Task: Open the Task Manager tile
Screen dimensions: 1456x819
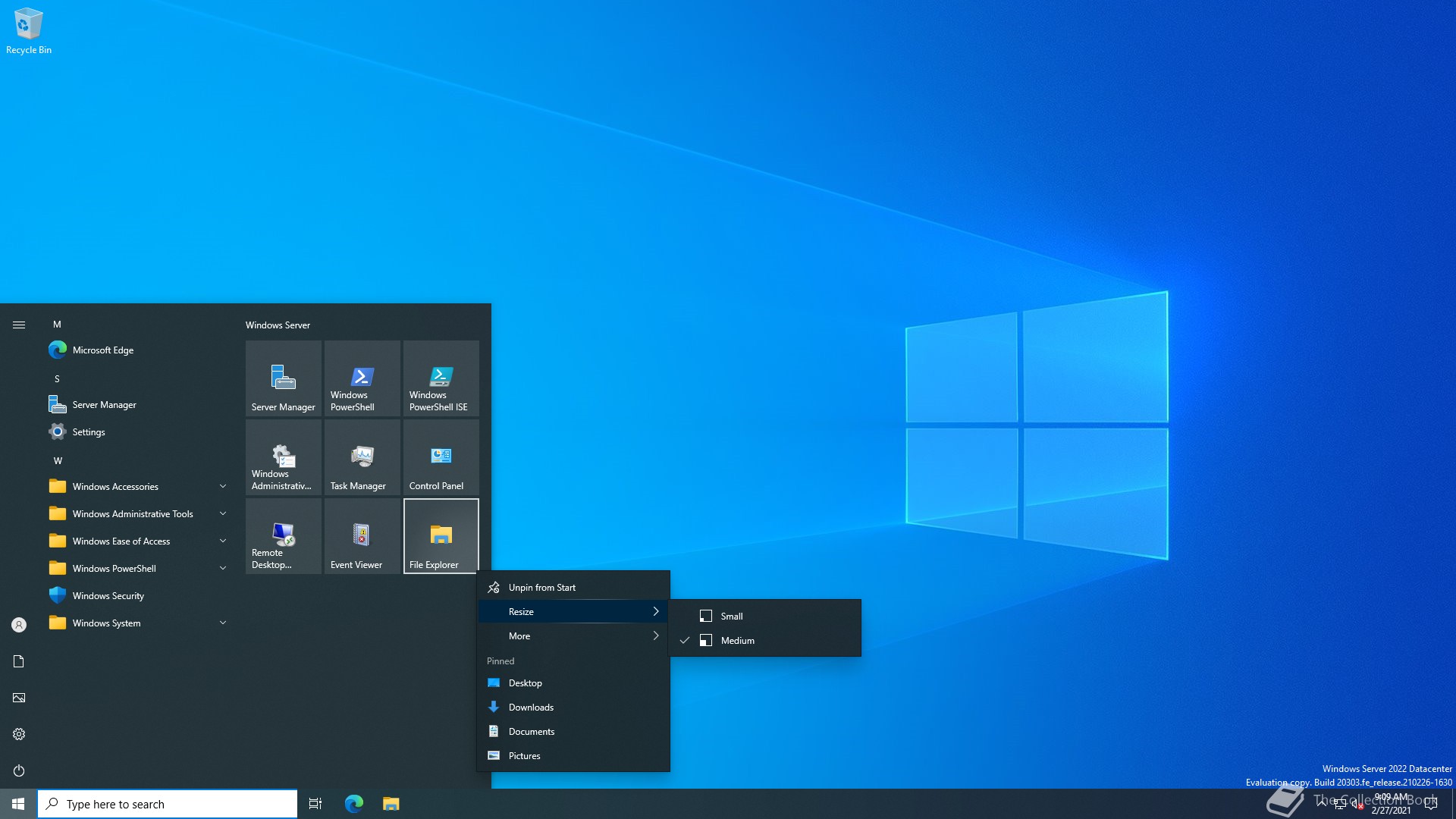Action: (x=362, y=457)
